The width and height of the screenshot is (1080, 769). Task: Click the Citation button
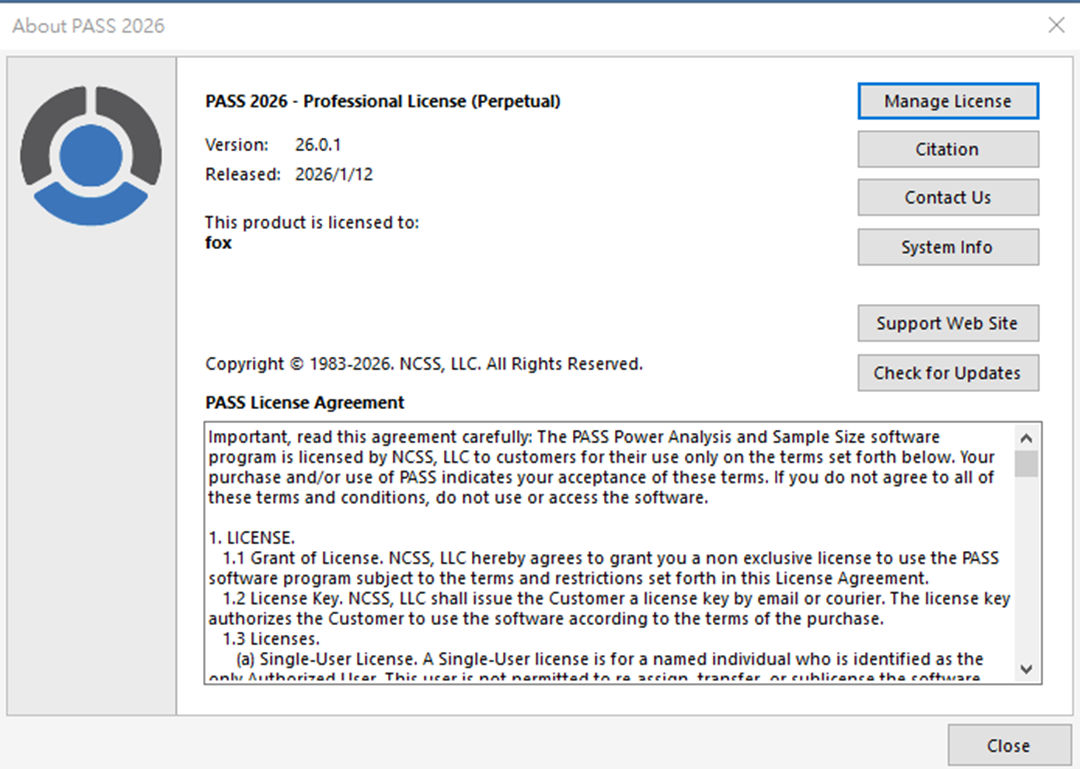(x=948, y=150)
